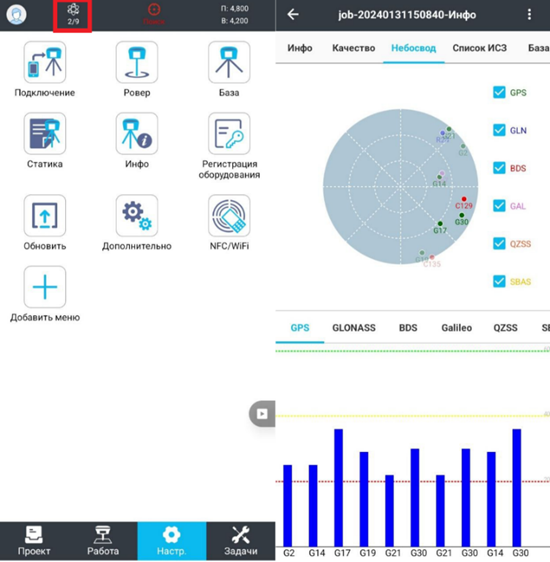Open the Ровер rover setup icon
This screenshot has width=550, height=562.
click(137, 62)
